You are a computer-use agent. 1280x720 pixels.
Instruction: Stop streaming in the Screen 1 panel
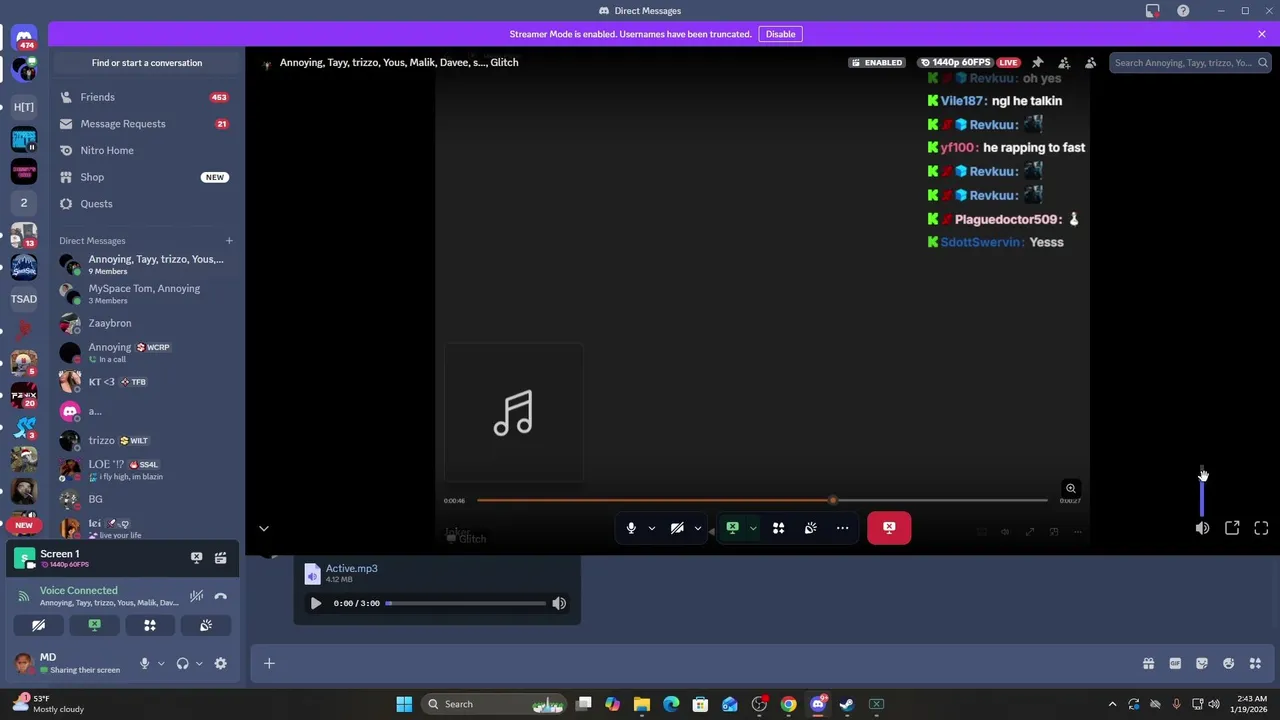pyautogui.click(x=196, y=558)
